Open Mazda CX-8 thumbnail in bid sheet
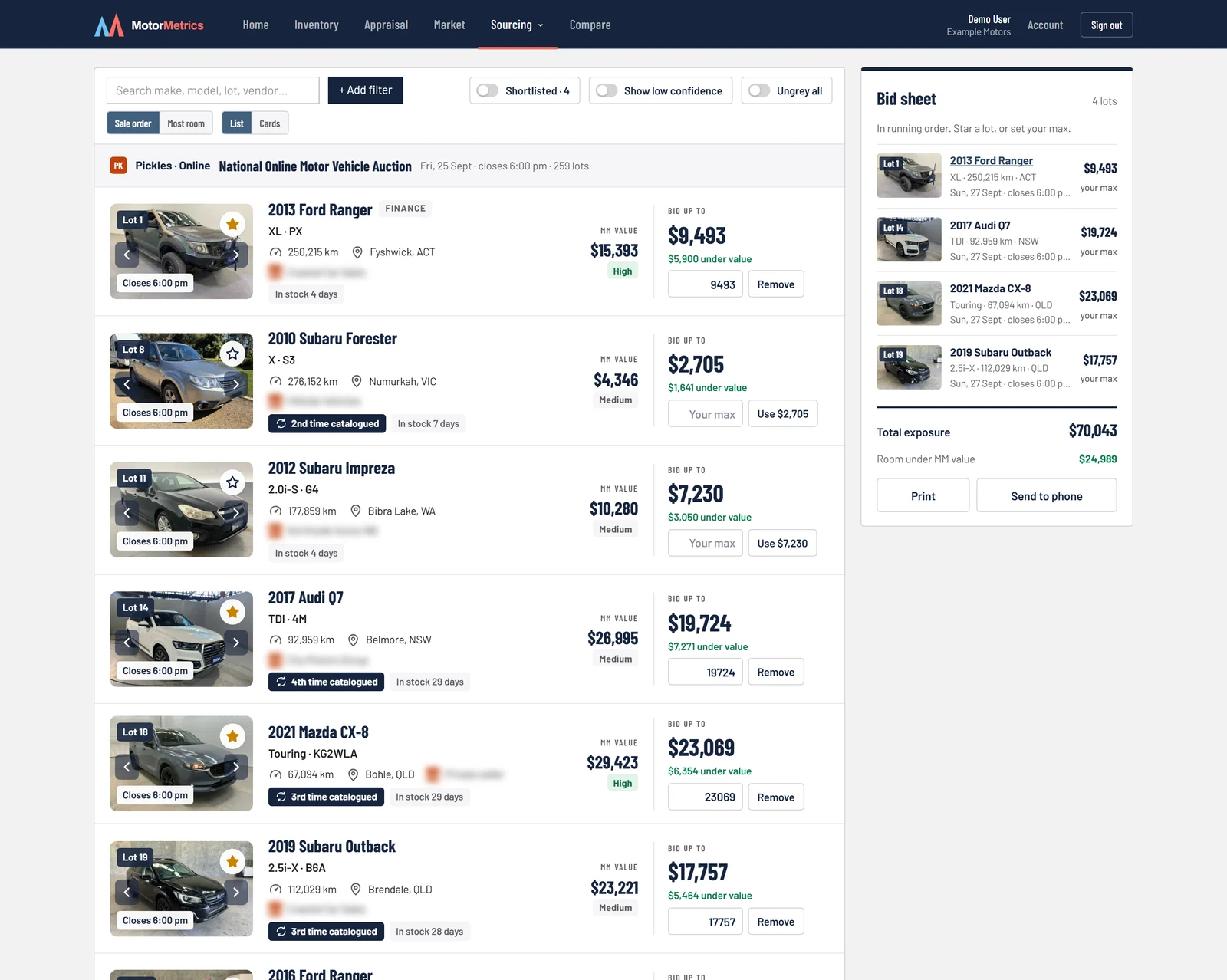 pyautogui.click(x=910, y=304)
